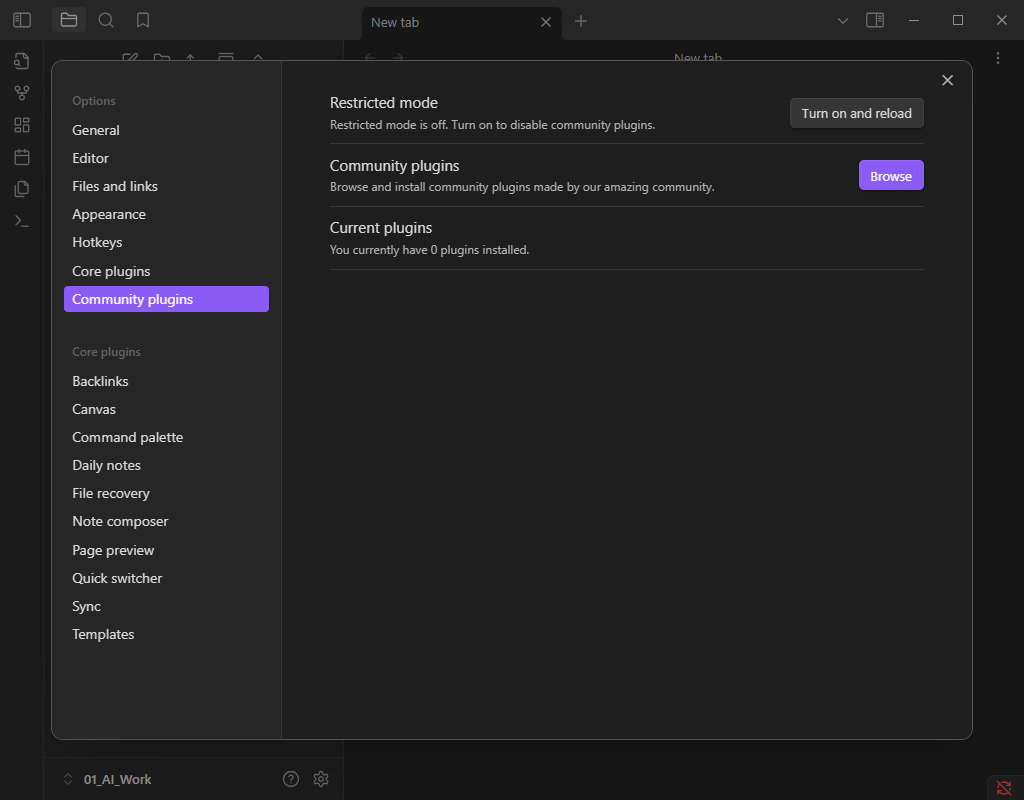1024x800 pixels.
Task: Open Editor settings section
Action: tap(166, 158)
